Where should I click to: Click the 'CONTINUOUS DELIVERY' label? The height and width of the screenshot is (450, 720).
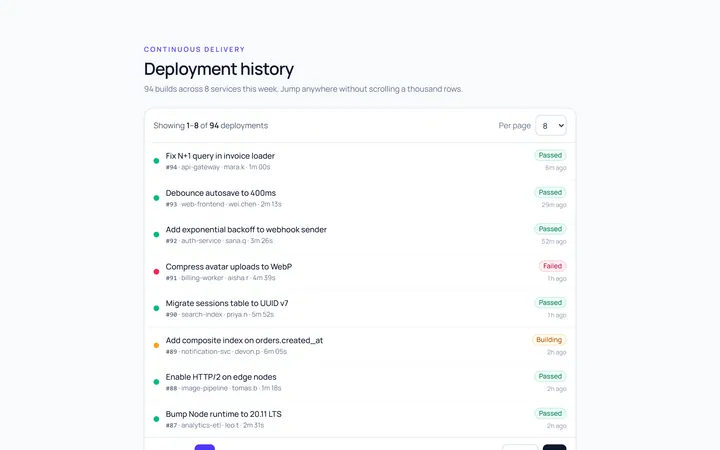(x=194, y=49)
